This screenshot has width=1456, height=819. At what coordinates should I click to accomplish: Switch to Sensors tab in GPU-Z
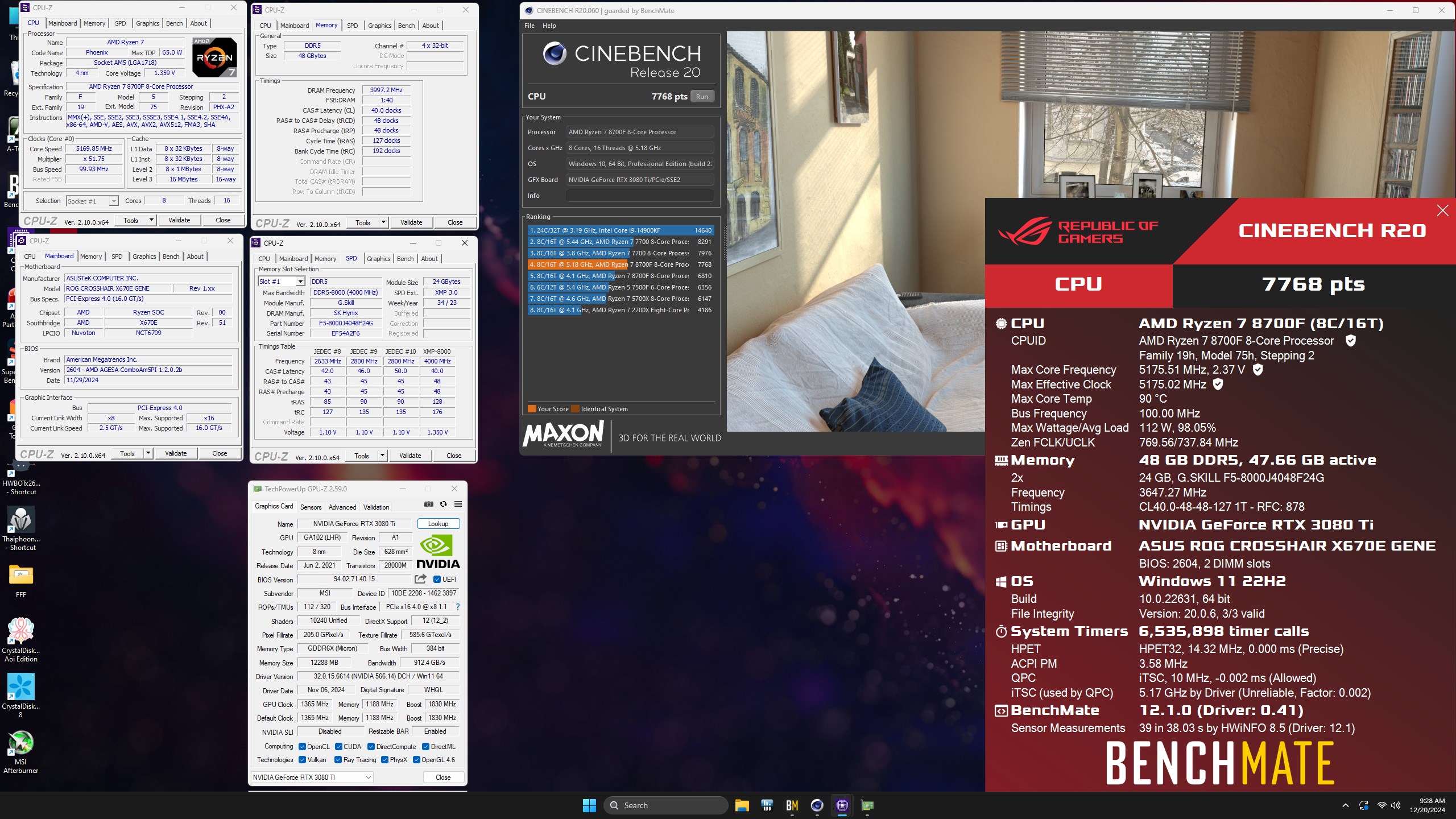click(311, 507)
